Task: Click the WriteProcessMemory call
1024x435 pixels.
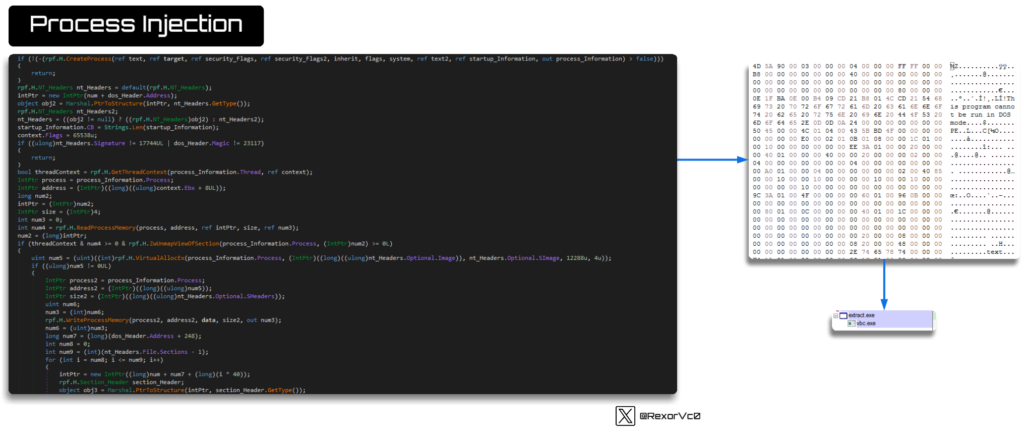Action: tap(97, 320)
